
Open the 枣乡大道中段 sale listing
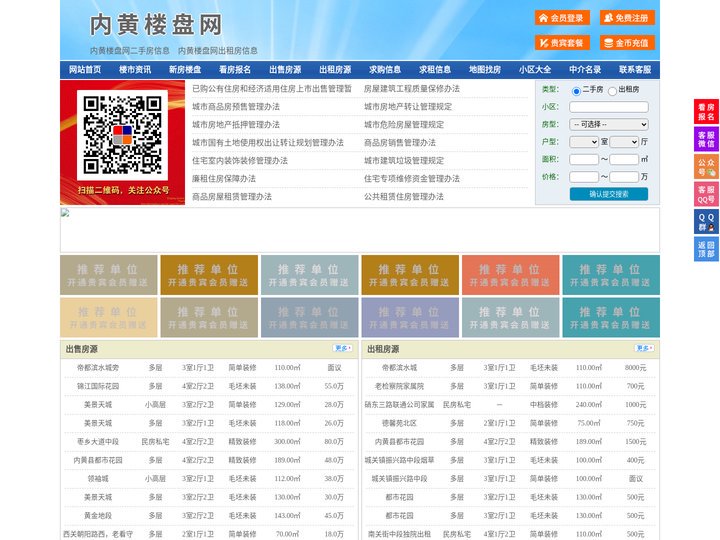pos(98,442)
